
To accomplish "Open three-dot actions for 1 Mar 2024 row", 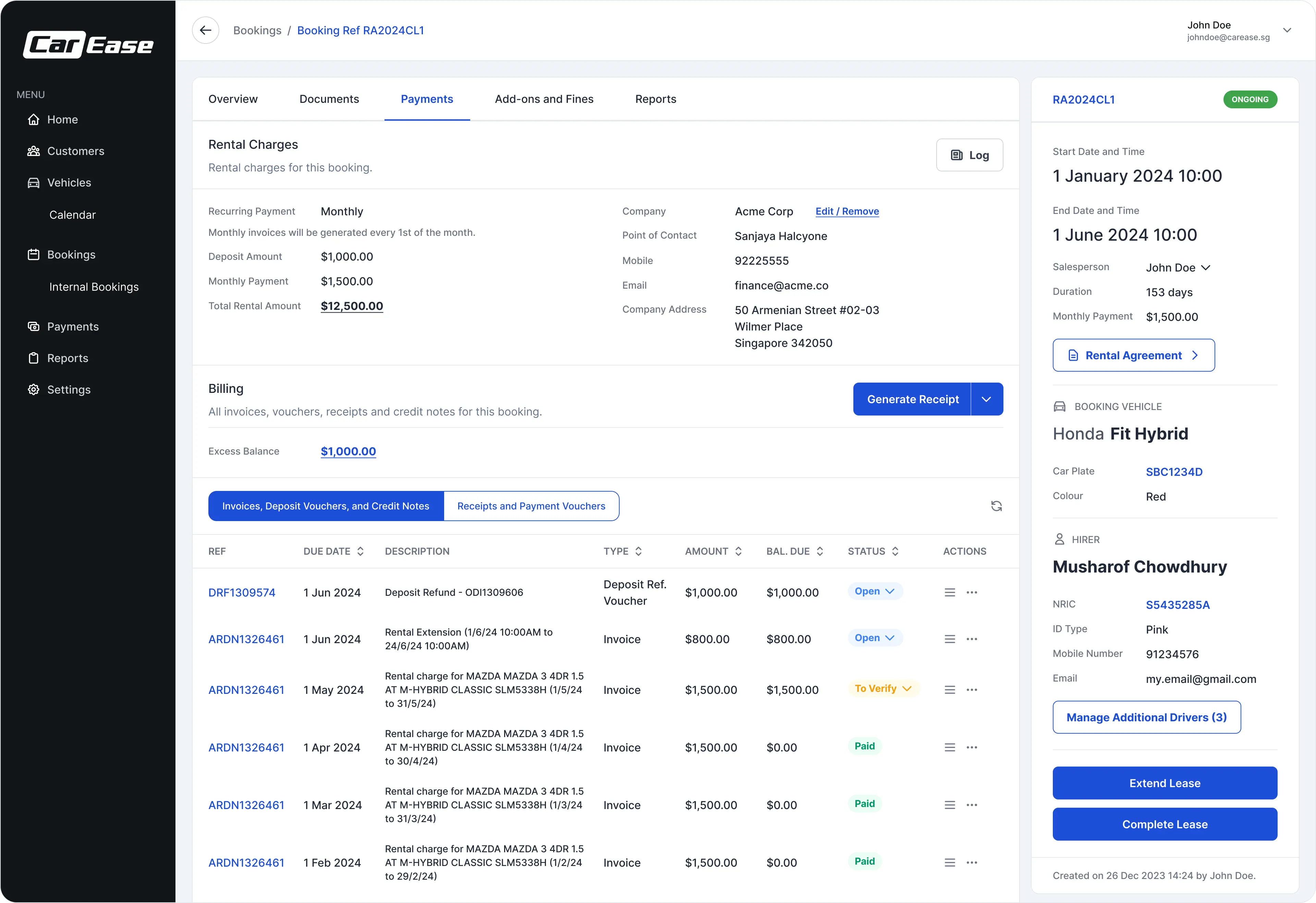I will click(972, 805).
